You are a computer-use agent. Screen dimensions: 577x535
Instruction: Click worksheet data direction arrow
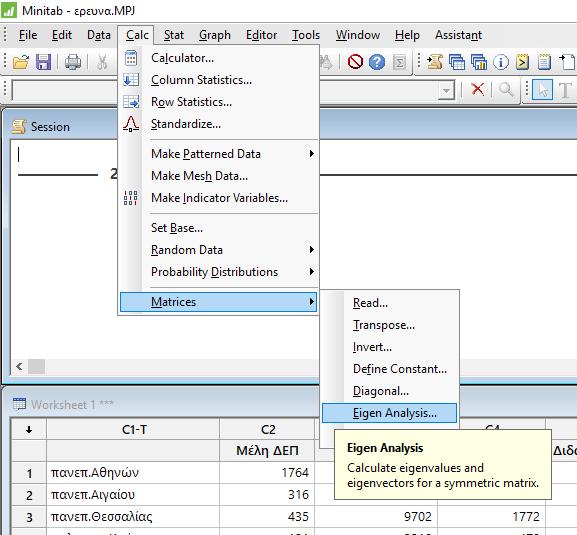pyautogui.click(x=29, y=429)
